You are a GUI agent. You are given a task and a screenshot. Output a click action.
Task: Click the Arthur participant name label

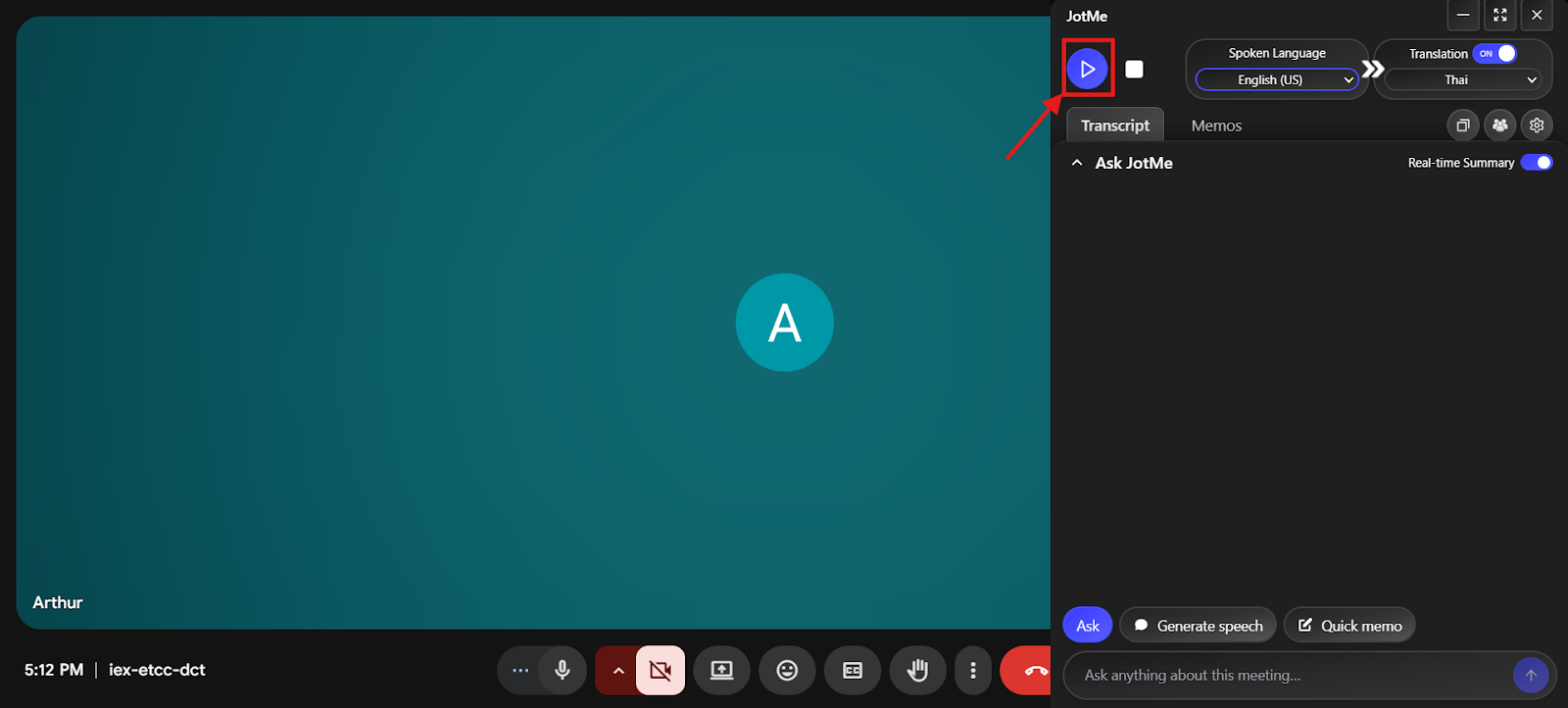click(x=58, y=602)
